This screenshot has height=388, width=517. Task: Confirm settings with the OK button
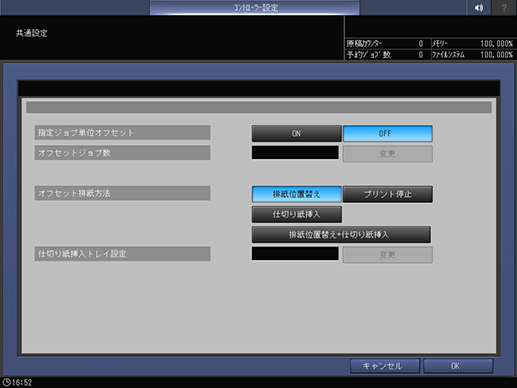click(x=458, y=366)
